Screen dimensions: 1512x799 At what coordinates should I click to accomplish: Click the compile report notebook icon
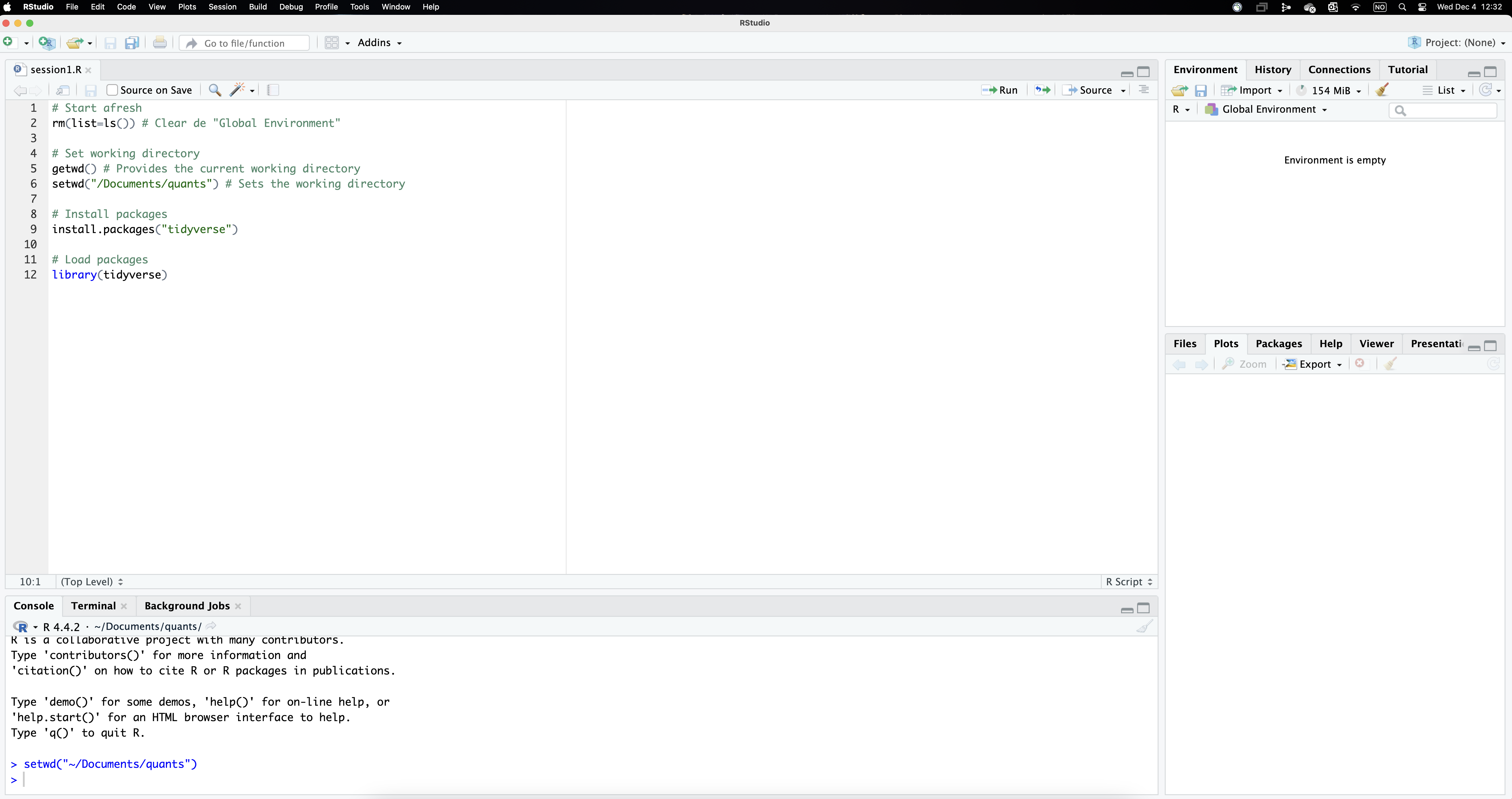273,90
